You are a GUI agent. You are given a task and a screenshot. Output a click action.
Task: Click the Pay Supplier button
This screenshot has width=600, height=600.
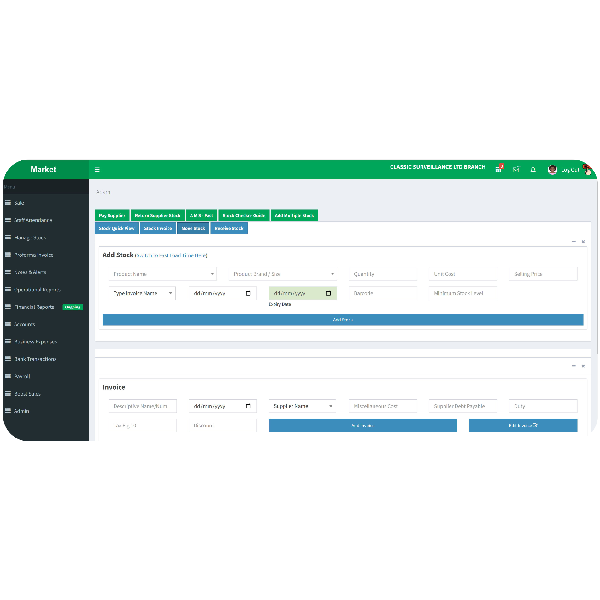pos(112,215)
